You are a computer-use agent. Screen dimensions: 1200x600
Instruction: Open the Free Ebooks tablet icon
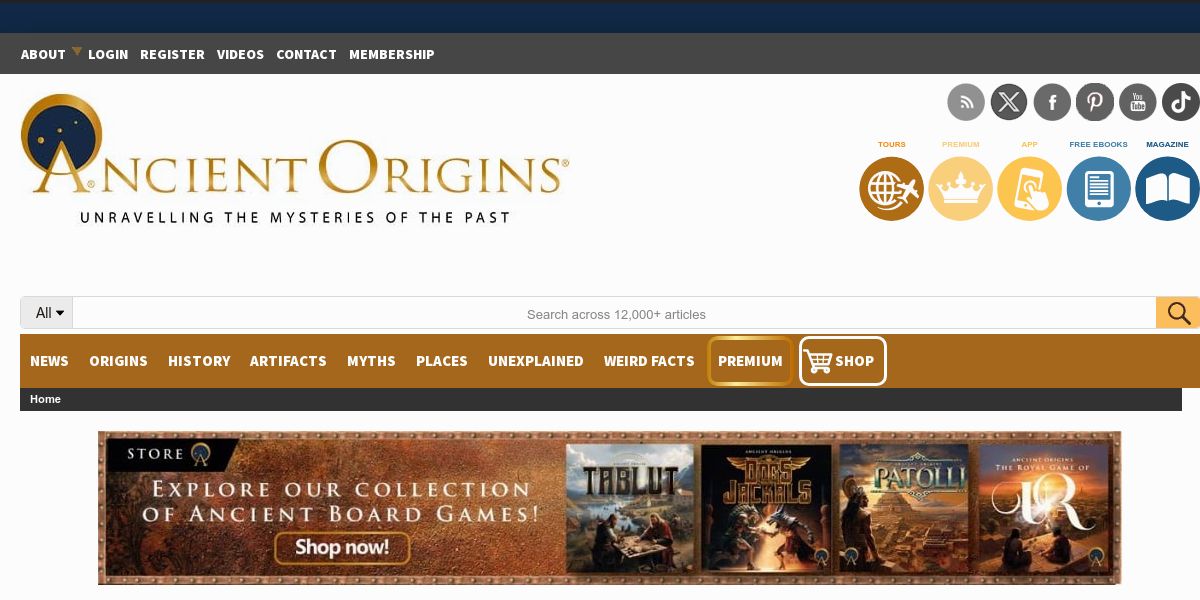click(1099, 188)
